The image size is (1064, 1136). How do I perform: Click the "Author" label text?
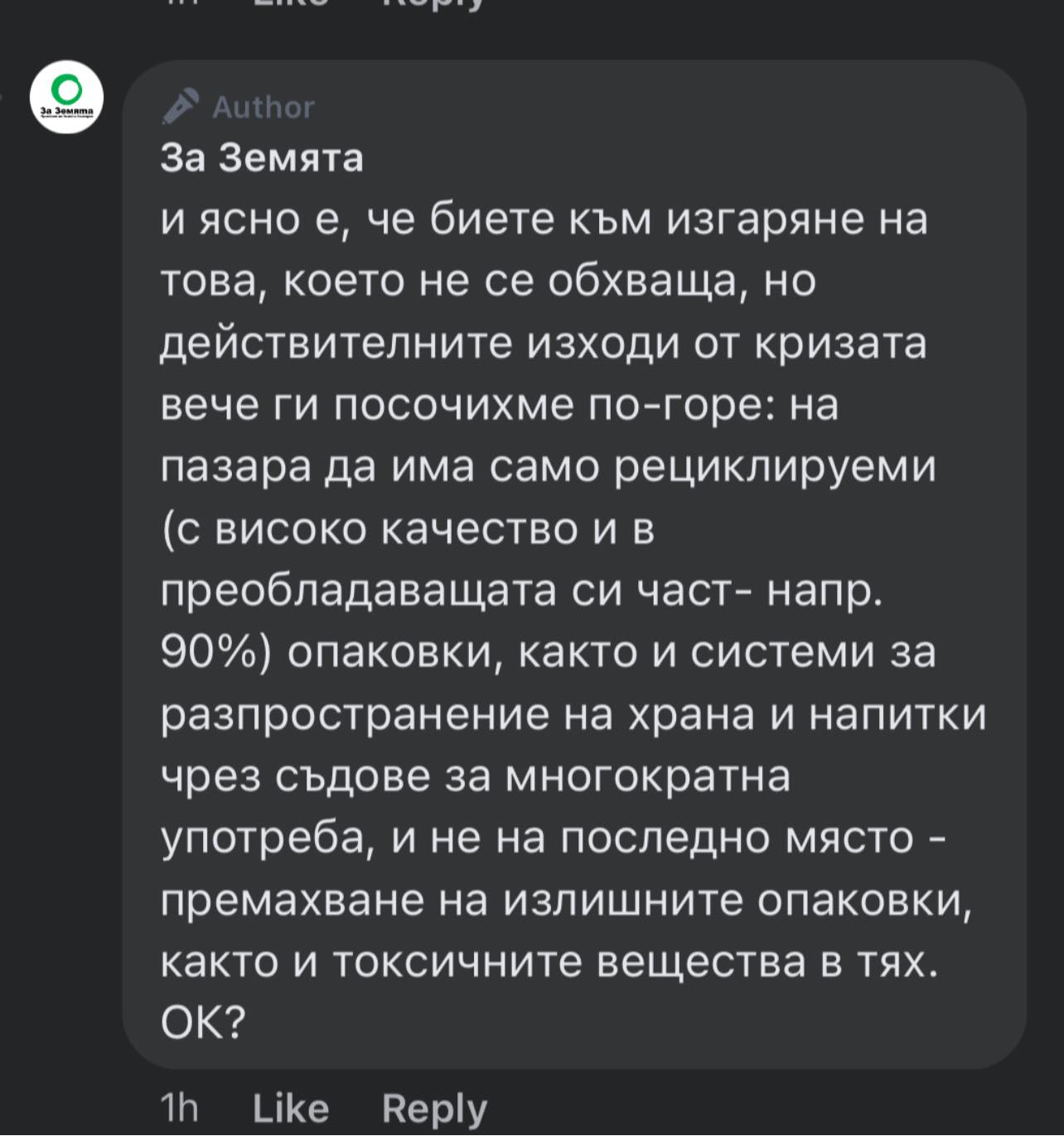coord(264,107)
